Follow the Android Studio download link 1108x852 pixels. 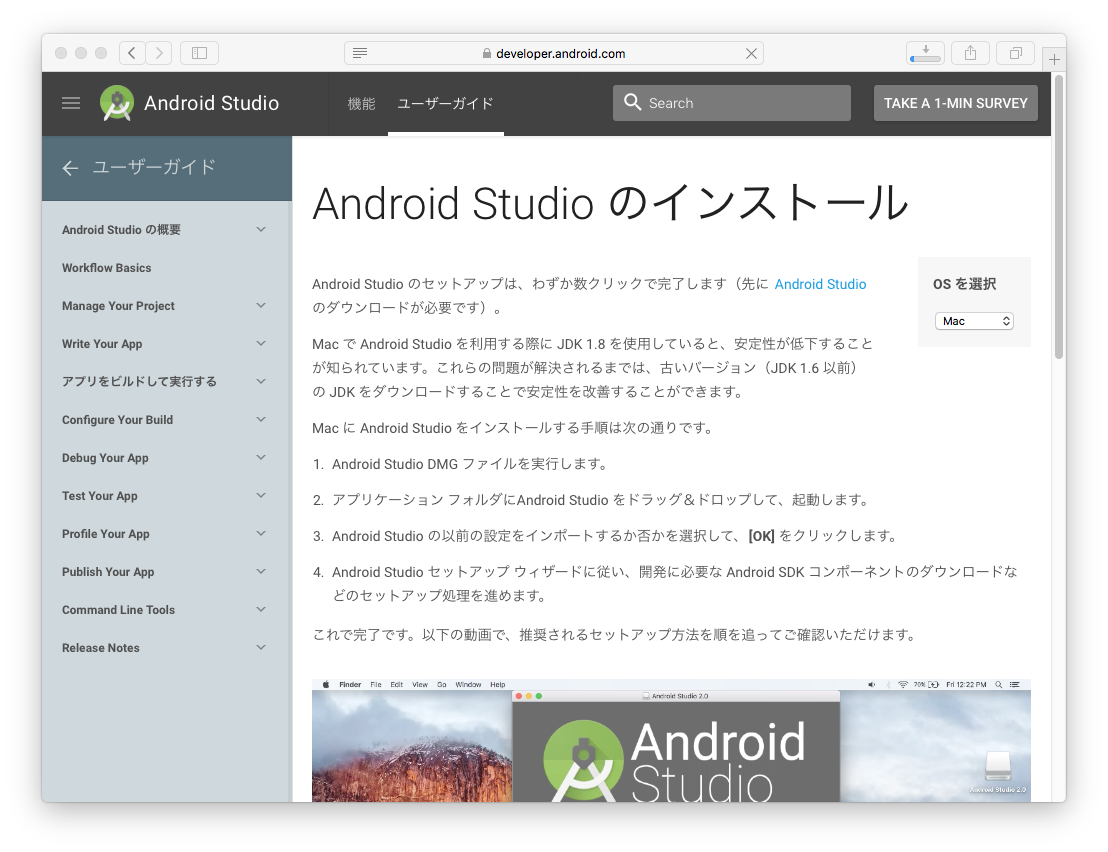820,284
